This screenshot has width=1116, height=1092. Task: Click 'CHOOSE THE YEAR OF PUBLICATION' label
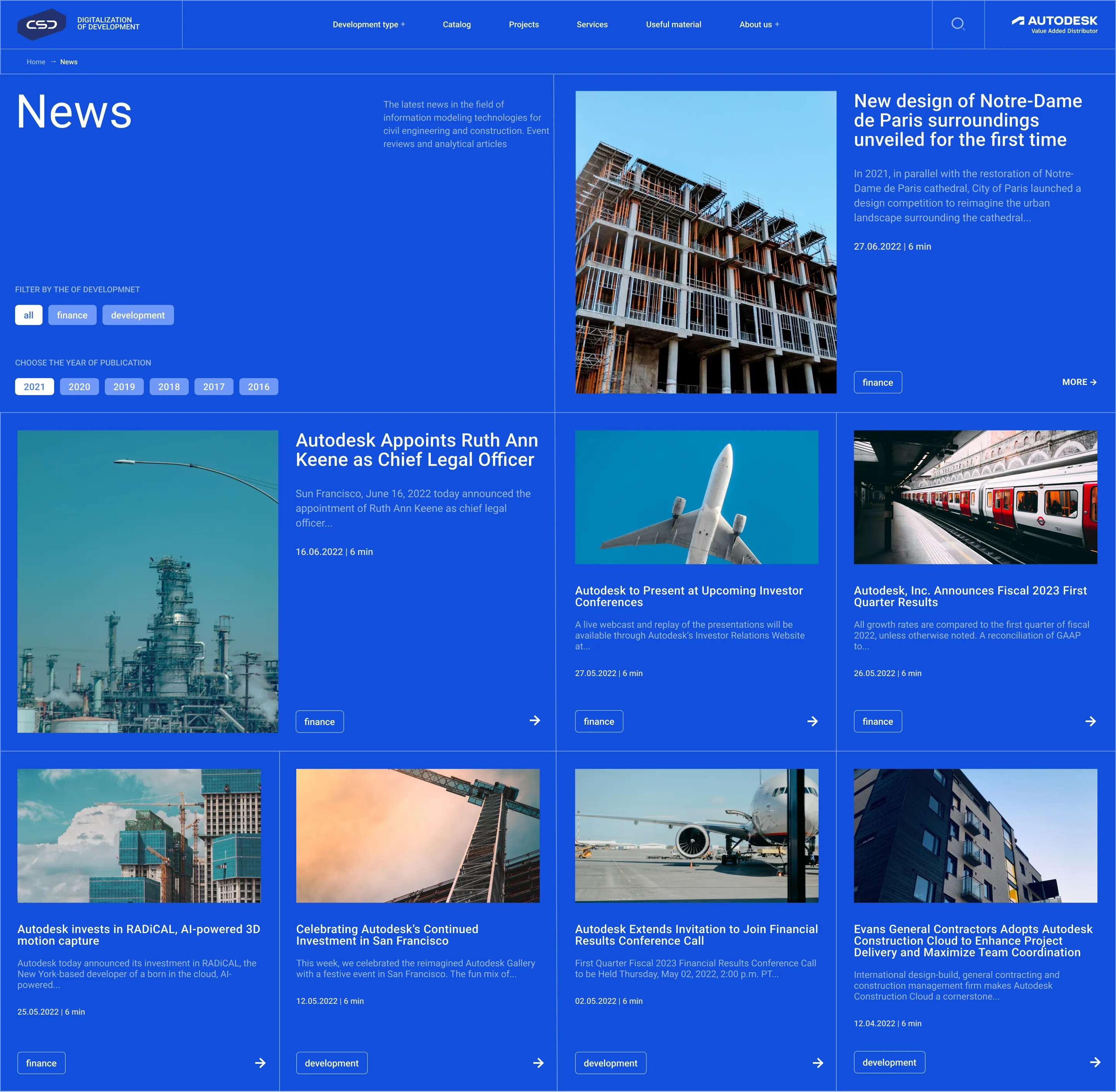pos(83,363)
